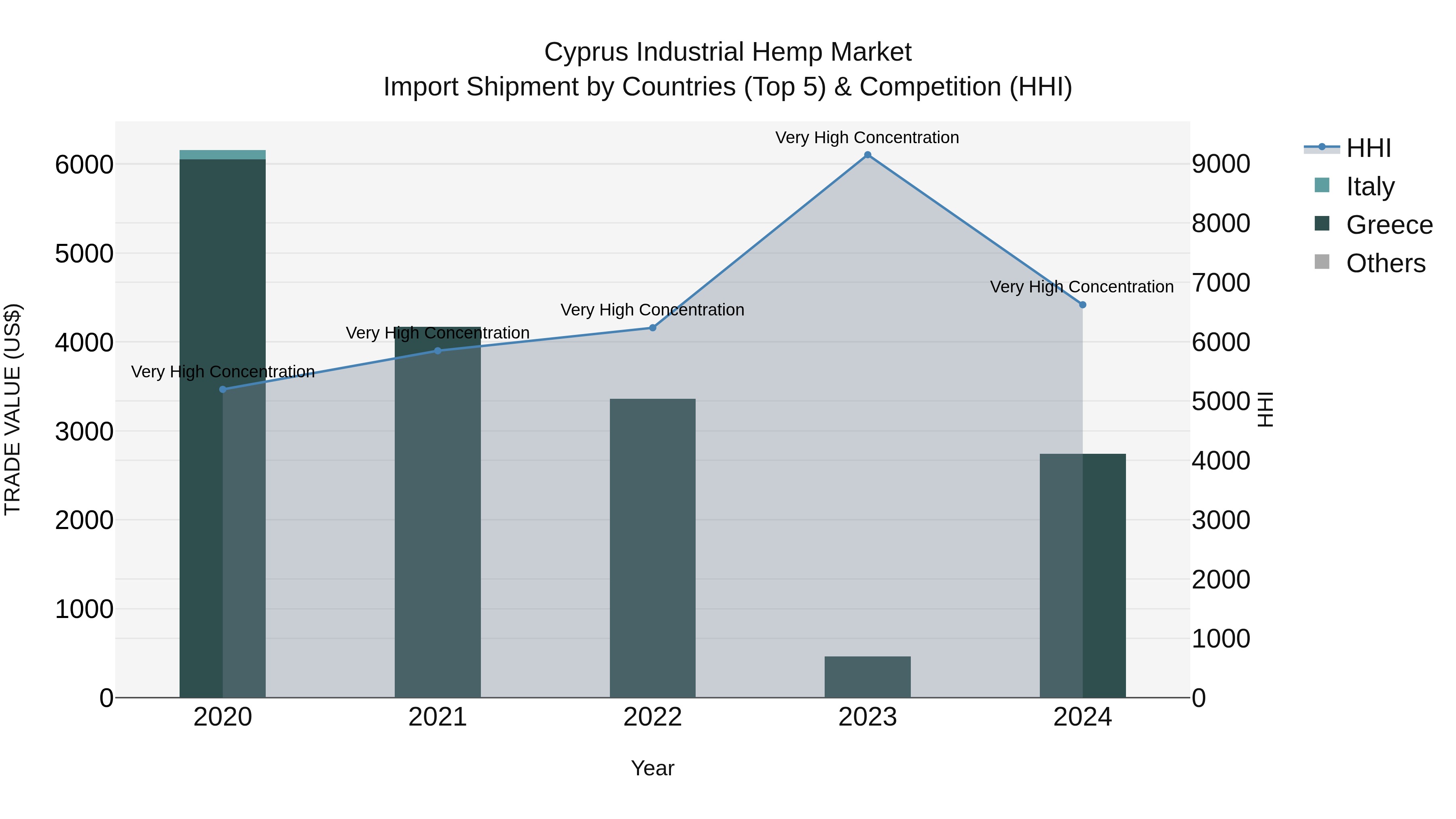Click the 'Year' x-axis title

coord(653,768)
